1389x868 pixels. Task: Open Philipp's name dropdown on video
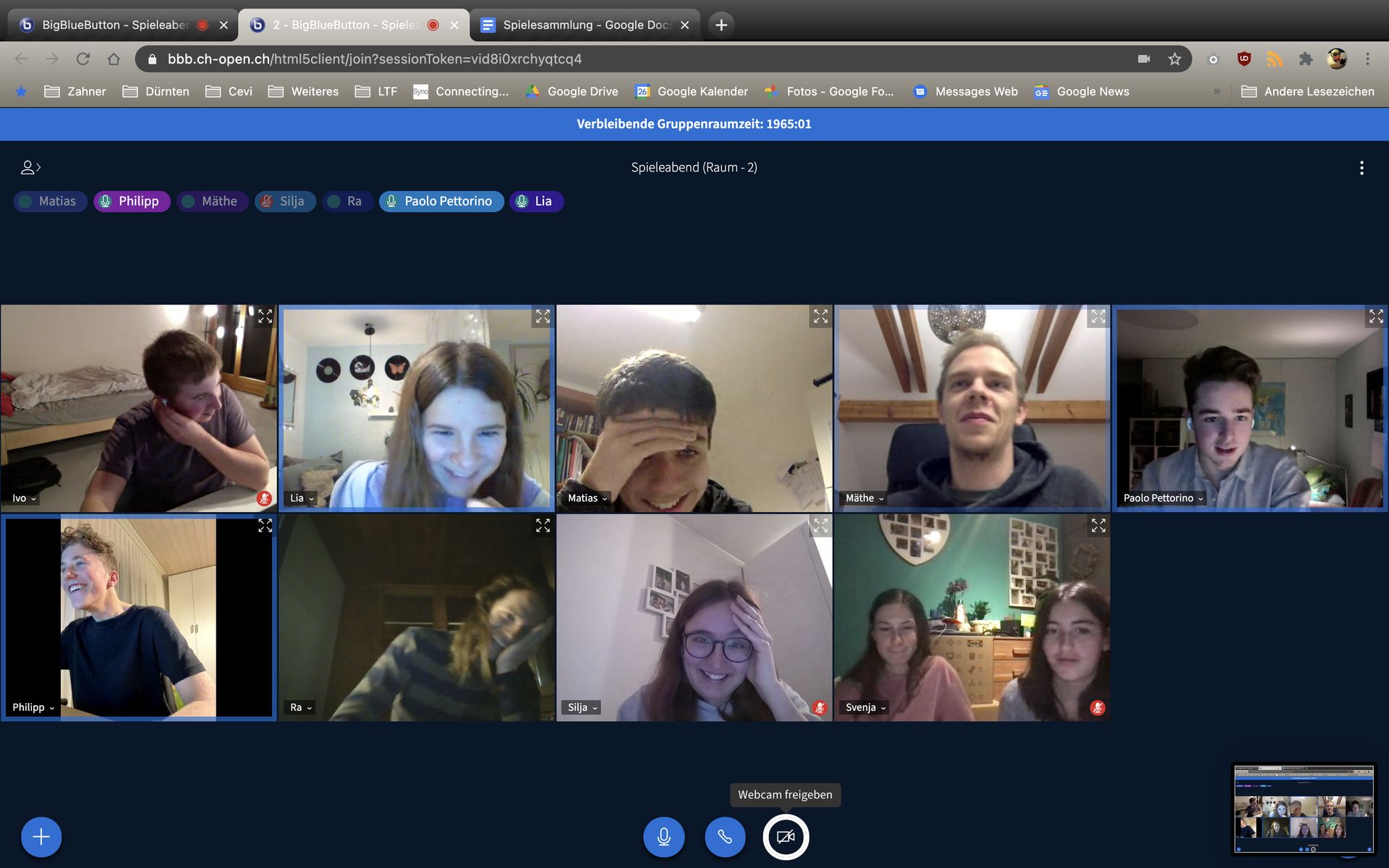click(33, 707)
